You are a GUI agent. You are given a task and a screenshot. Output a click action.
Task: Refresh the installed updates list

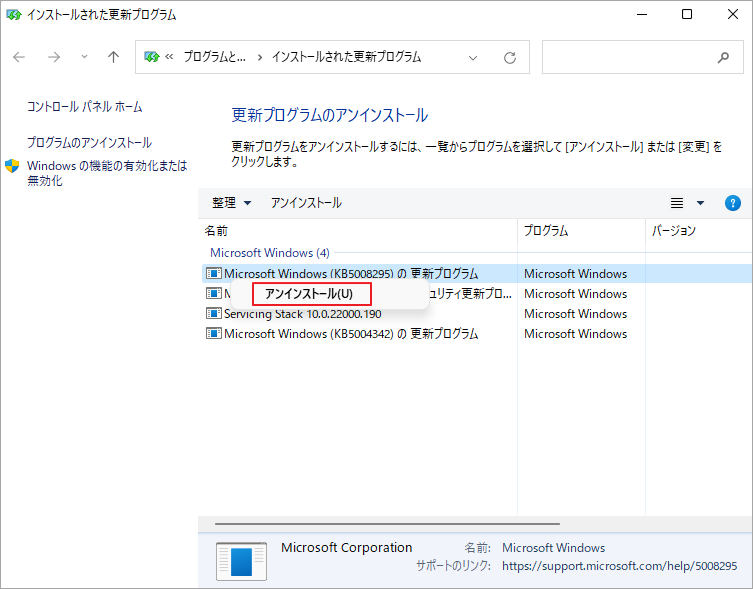510,58
